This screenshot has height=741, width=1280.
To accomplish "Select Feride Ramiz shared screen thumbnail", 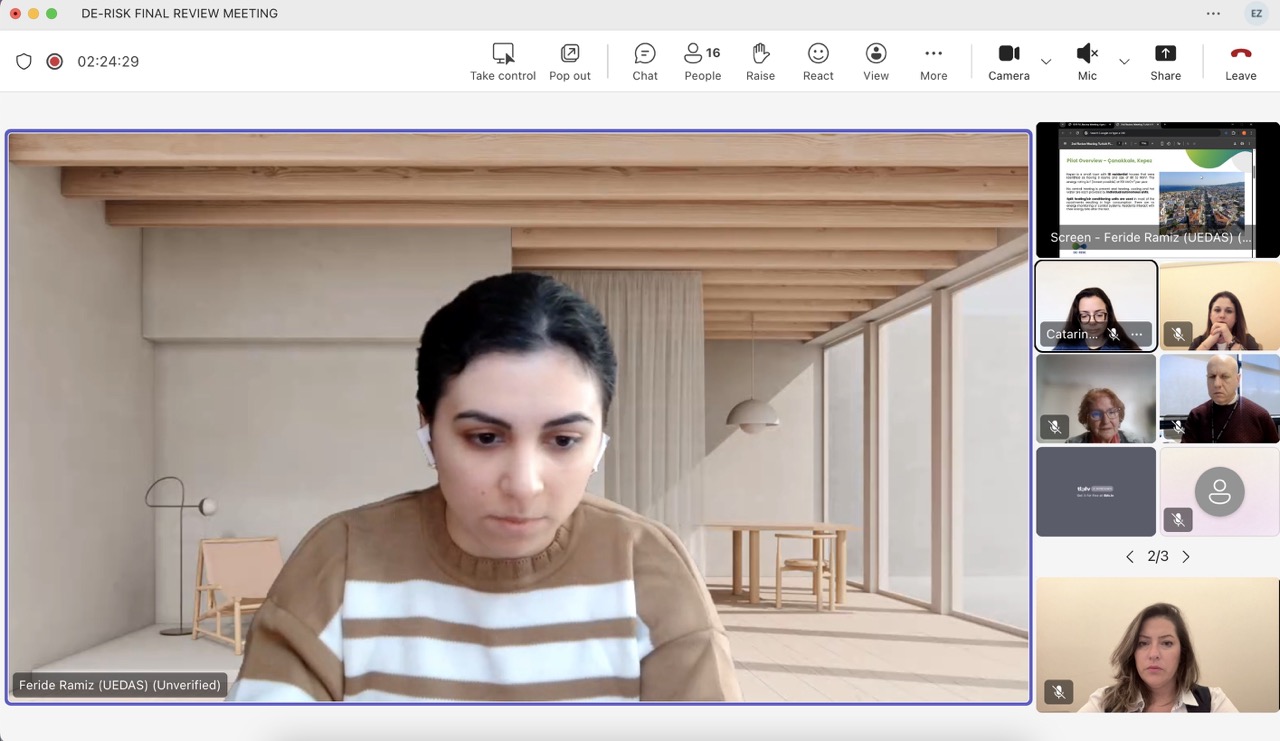I will [x=1157, y=189].
